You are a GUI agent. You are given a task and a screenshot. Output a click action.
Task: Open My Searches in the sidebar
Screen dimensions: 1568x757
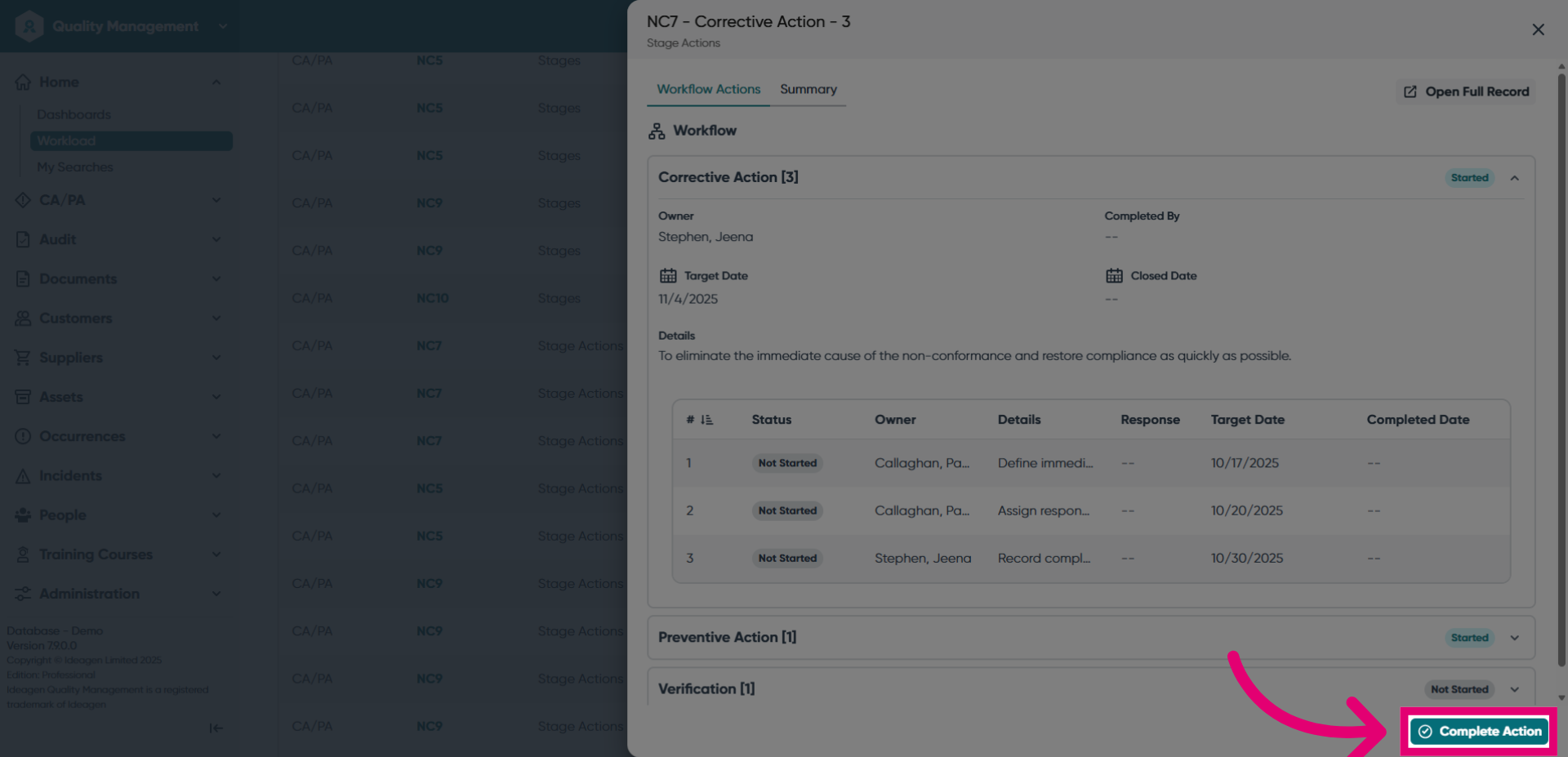(x=75, y=167)
